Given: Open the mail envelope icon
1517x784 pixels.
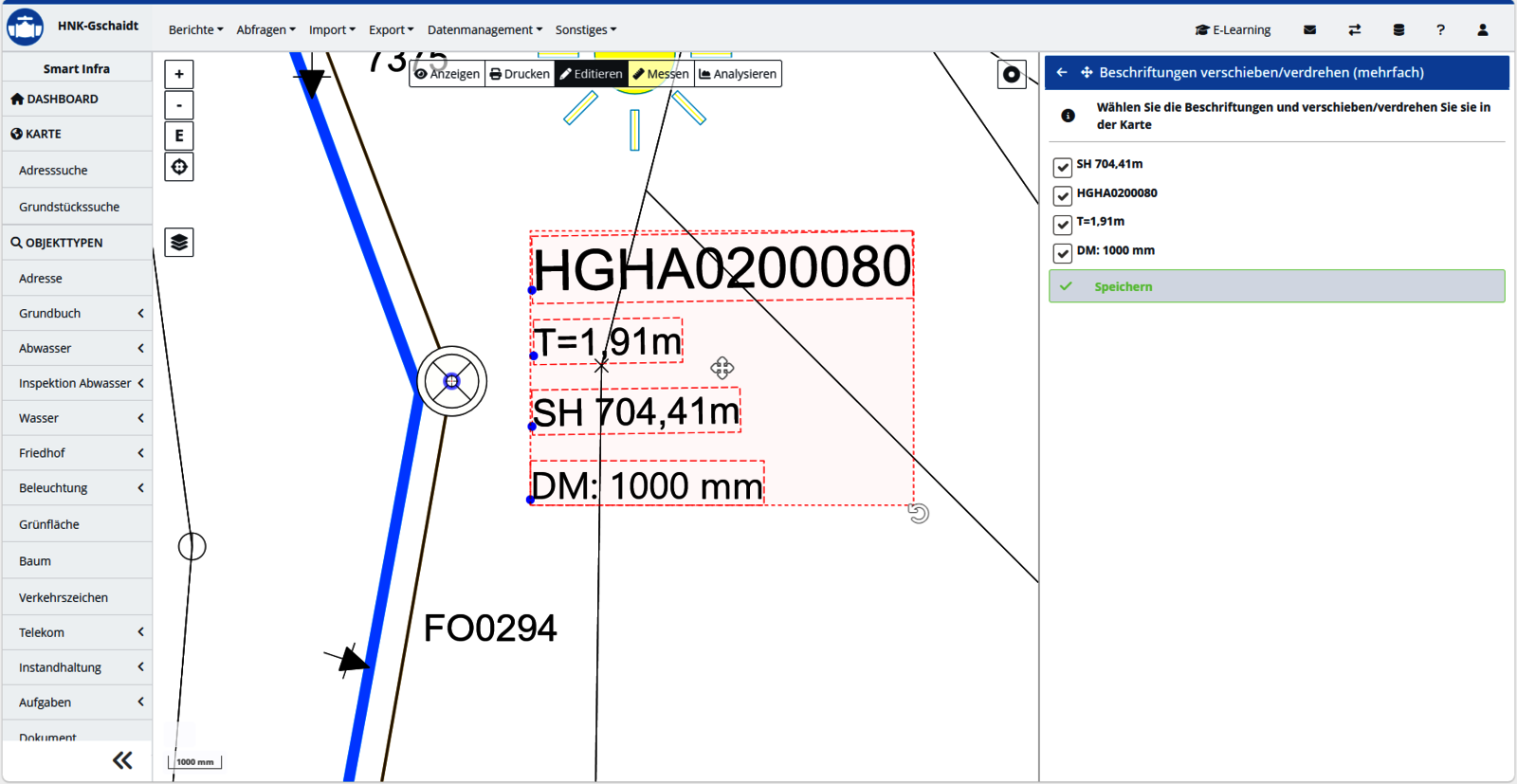Looking at the screenshot, I should coord(1309,30).
